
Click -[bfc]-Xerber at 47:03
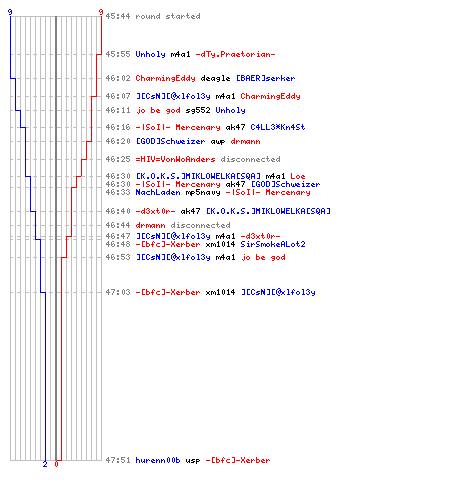(x=168, y=292)
